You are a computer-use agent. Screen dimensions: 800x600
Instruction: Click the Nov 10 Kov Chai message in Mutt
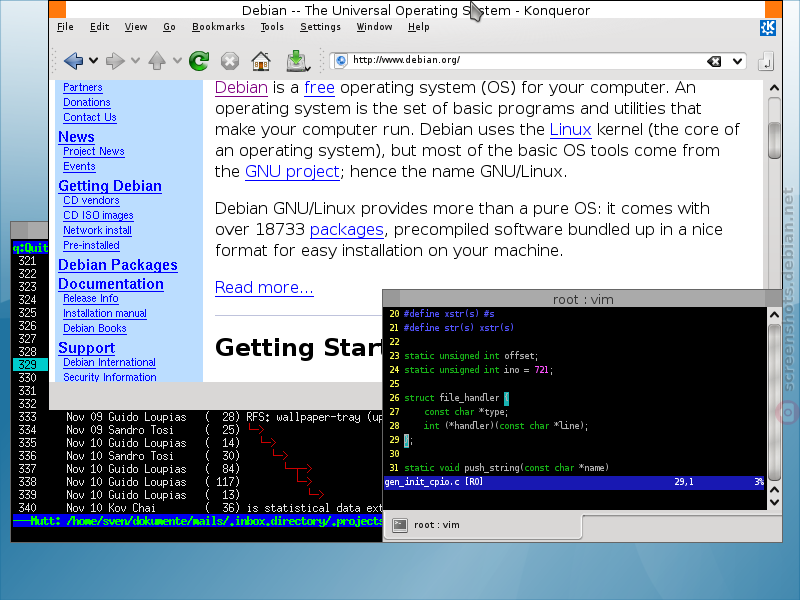click(199, 508)
